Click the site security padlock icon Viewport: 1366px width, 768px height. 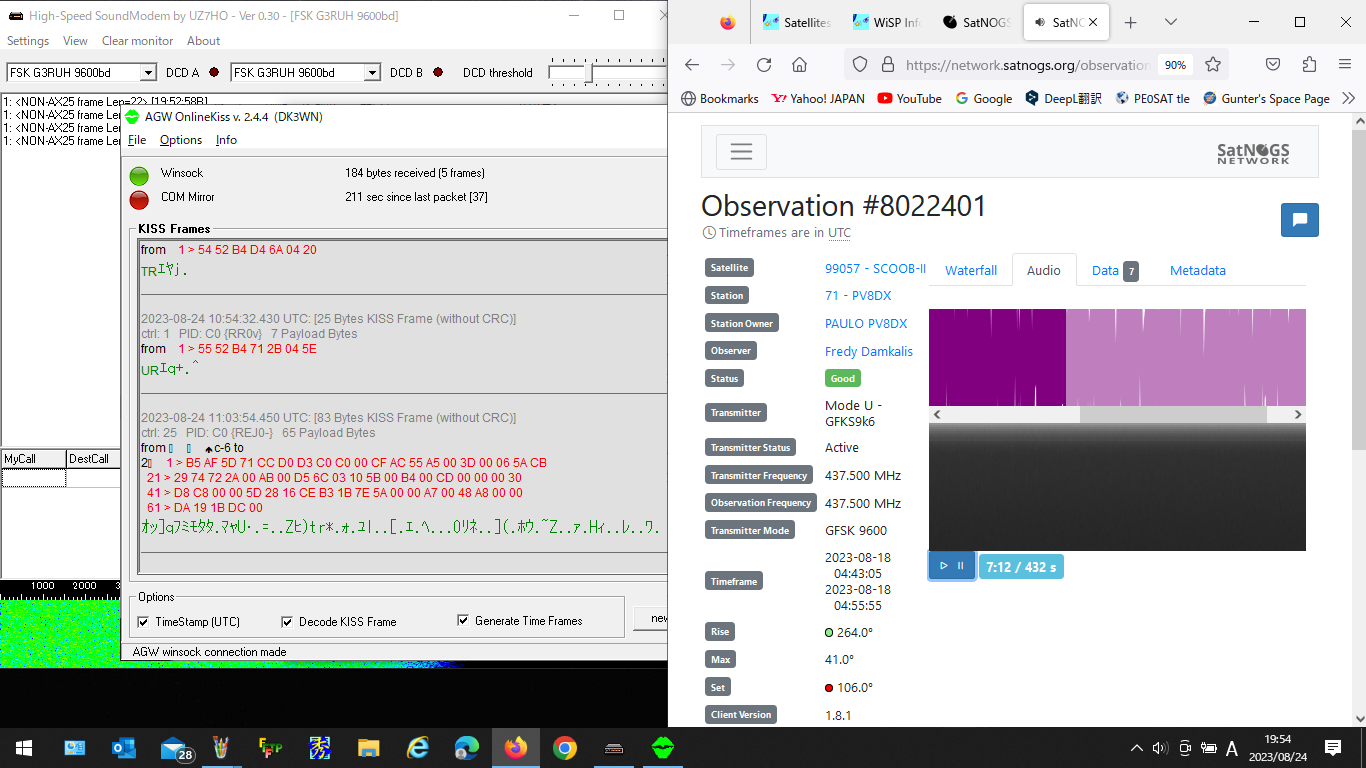pos(887,65)
